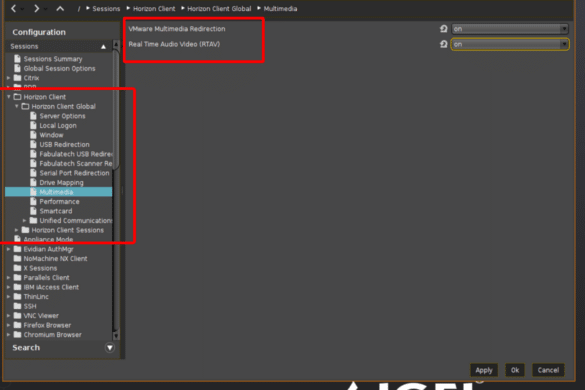The image size is (585, 390).
Task: Click tree scrollbar down arrow
Action: (116, 336)
